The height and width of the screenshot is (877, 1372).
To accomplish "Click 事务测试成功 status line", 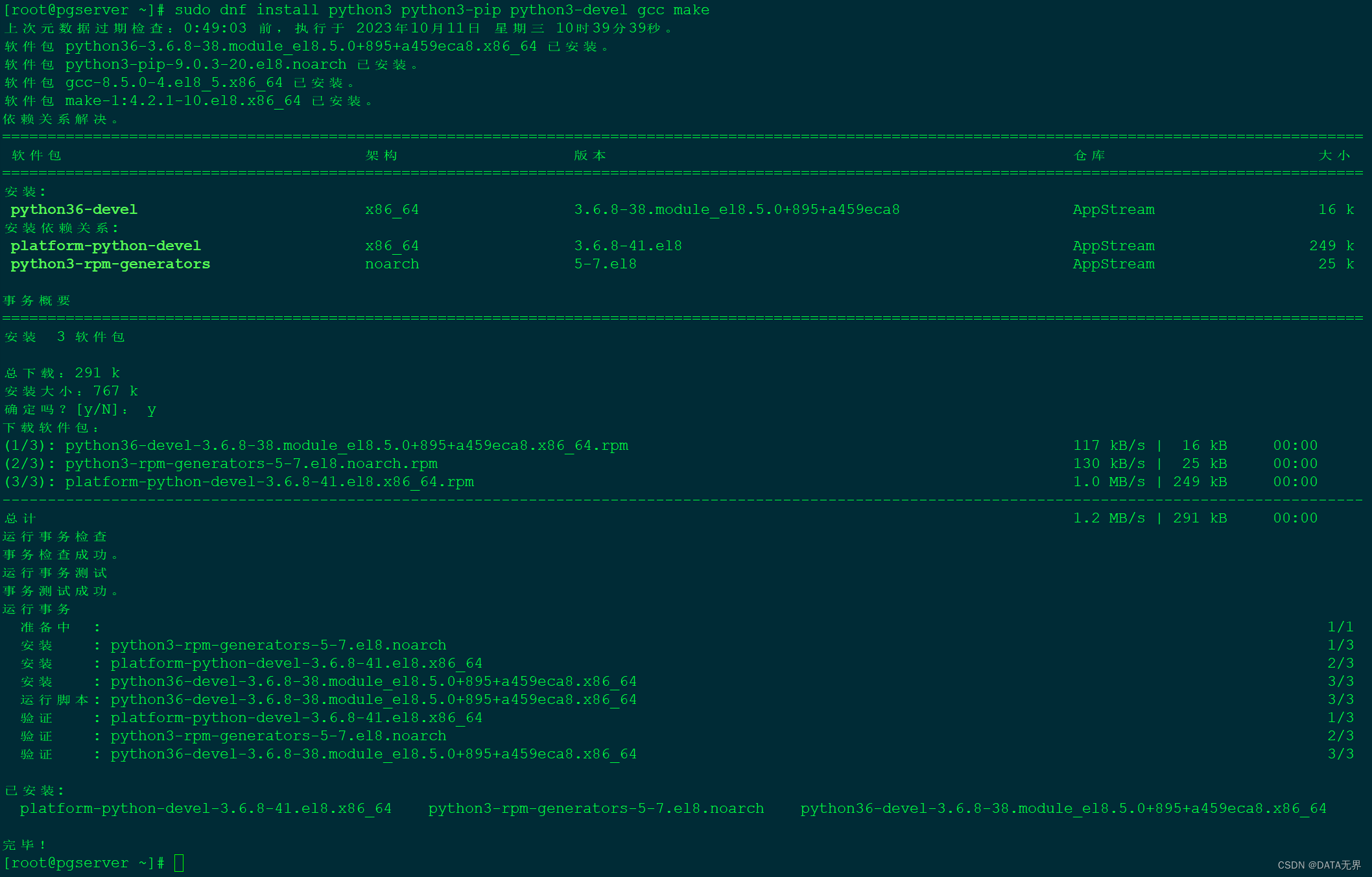I will click(60, 591).
